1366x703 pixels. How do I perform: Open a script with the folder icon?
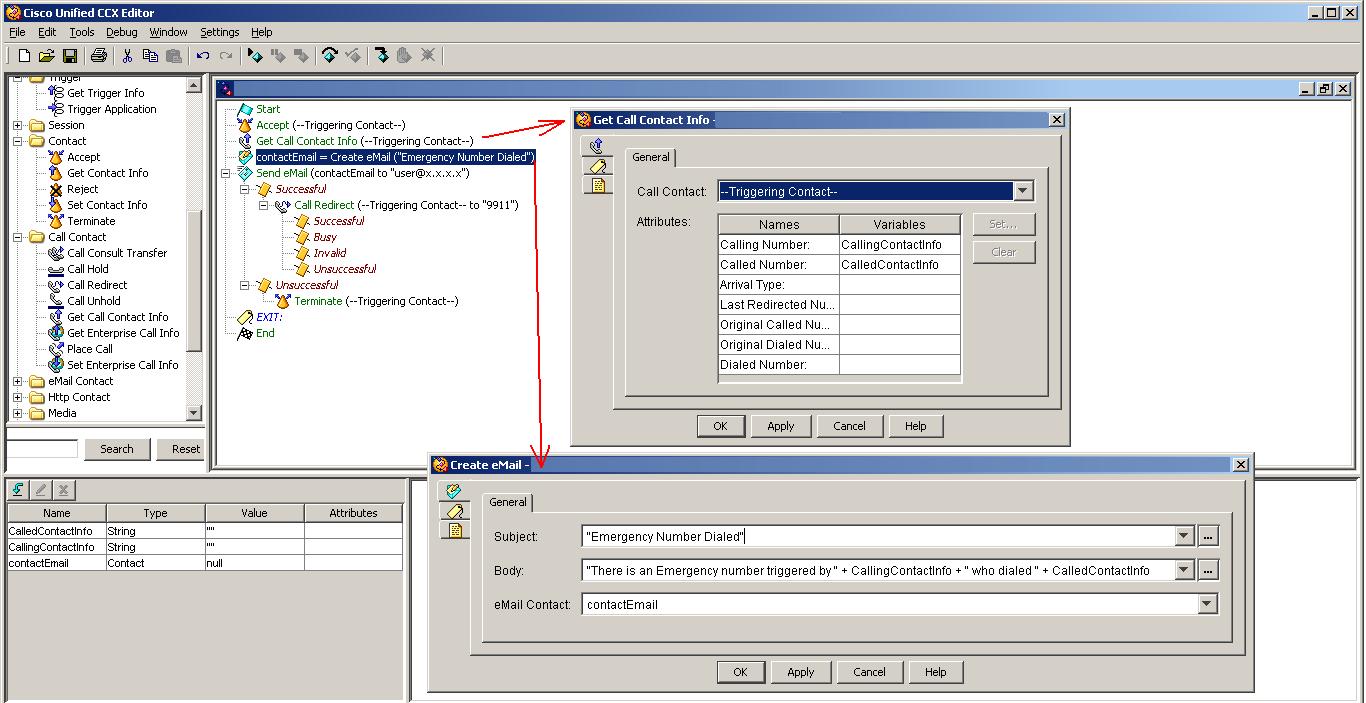(46, 56)
